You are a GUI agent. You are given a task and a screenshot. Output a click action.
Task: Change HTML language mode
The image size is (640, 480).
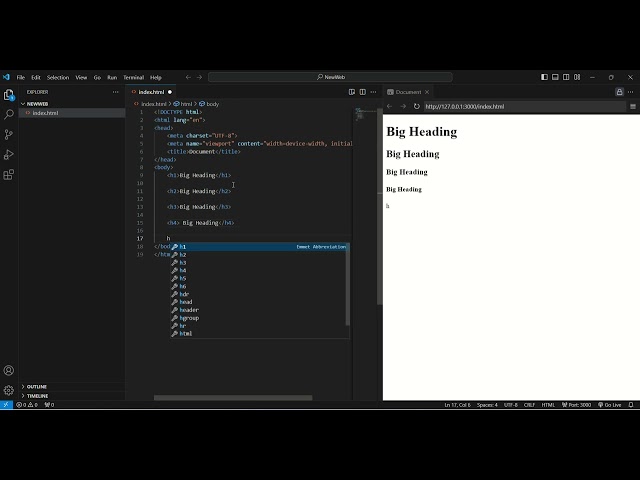548,405
